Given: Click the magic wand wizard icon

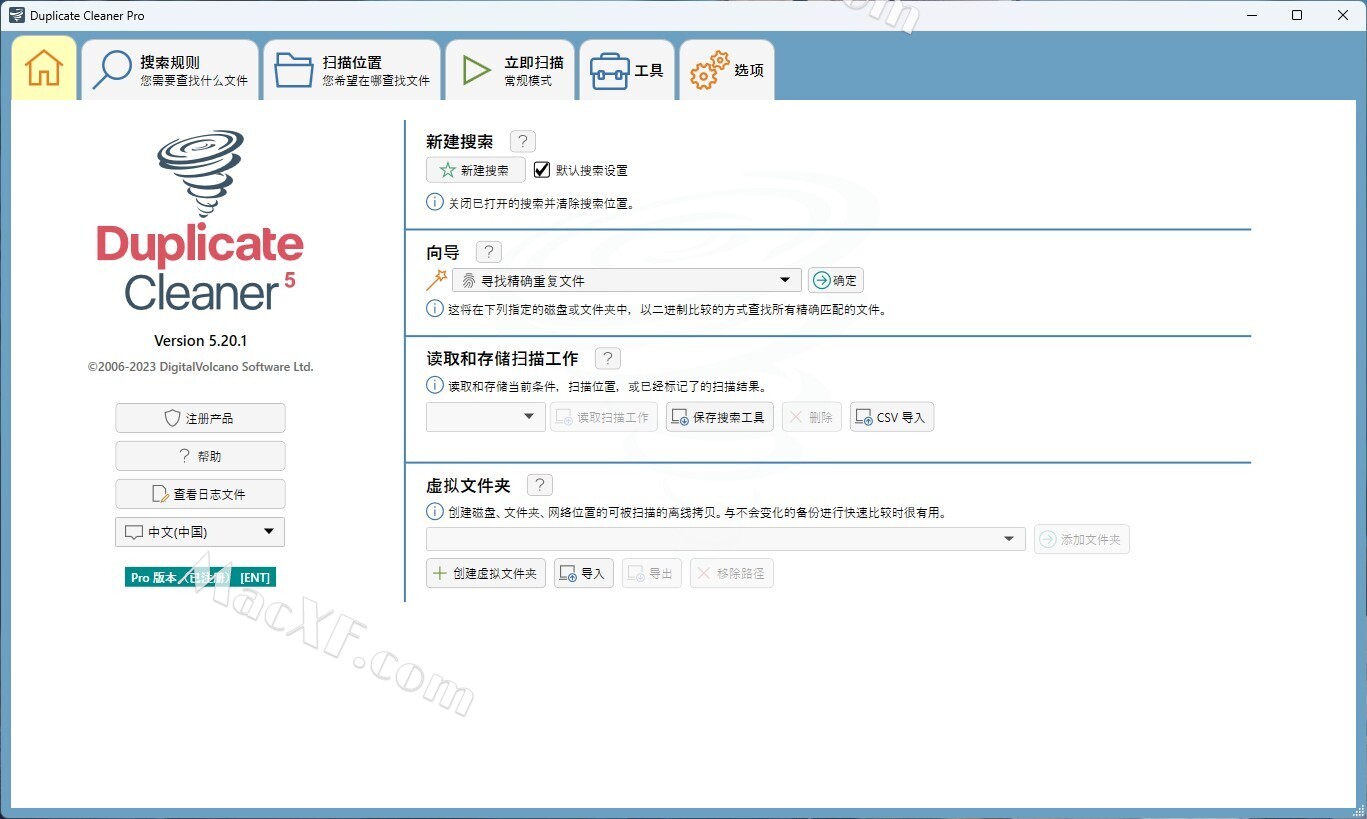Looking at the screenshot, I should [x=436, y=280].
